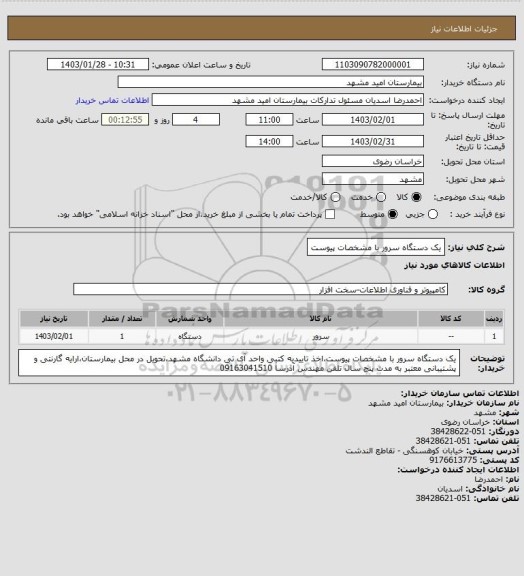Click the دستگاه unit cell
Image resolution: width=524 pixels, height=576 pixels.
[x=190, y=336]
